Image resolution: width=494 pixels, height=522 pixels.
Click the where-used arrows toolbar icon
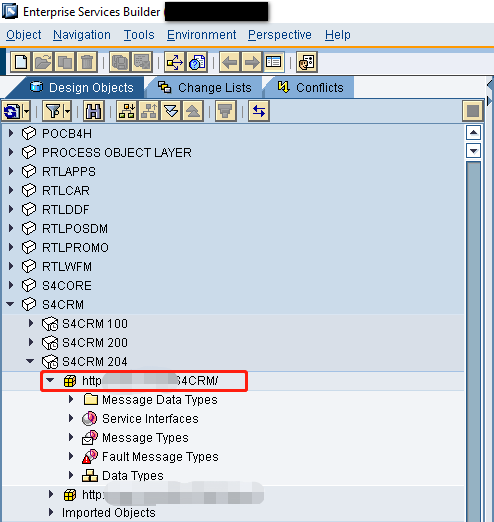point(174,62)
